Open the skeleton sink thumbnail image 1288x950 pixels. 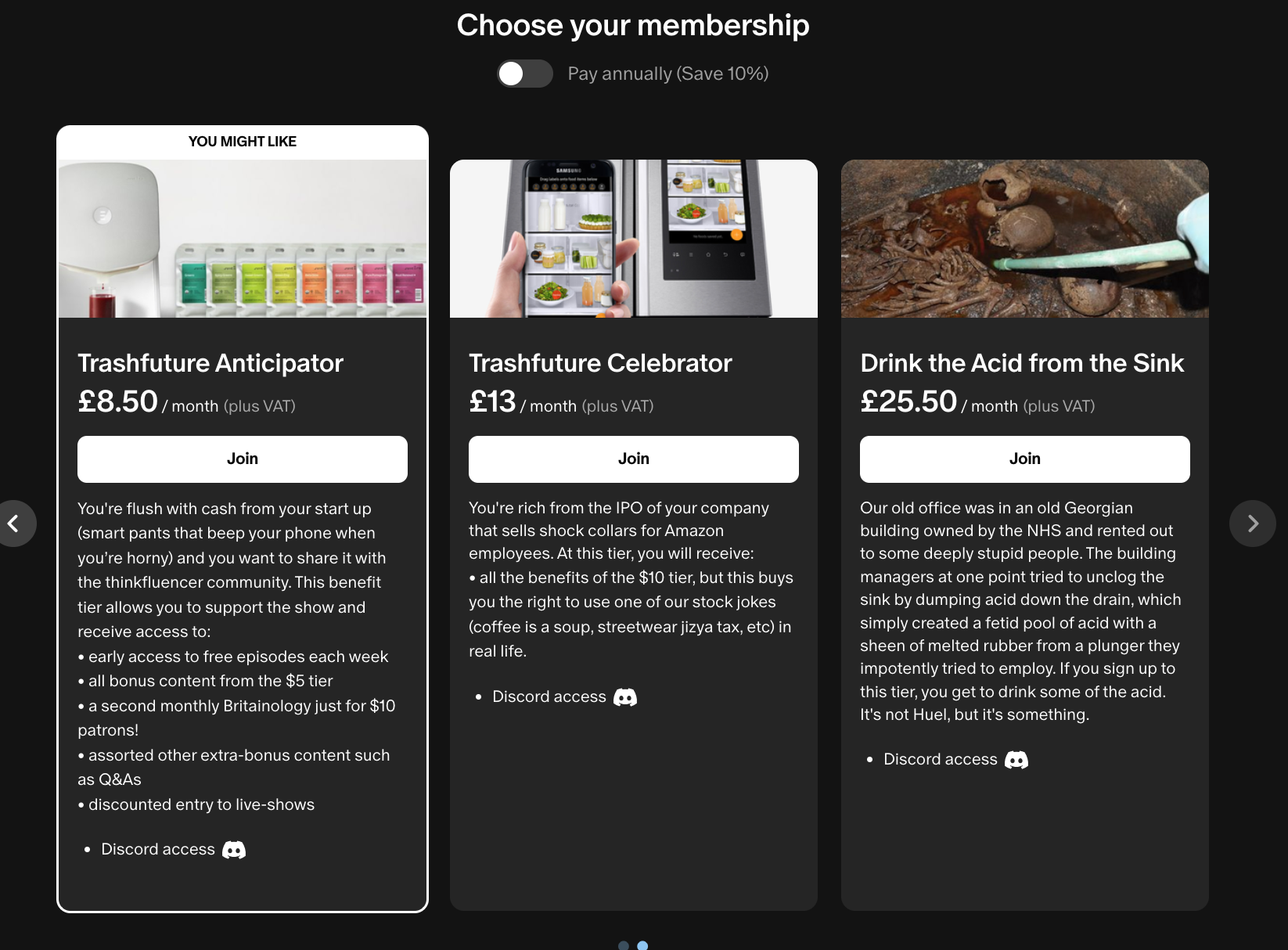click(1025, 239)
